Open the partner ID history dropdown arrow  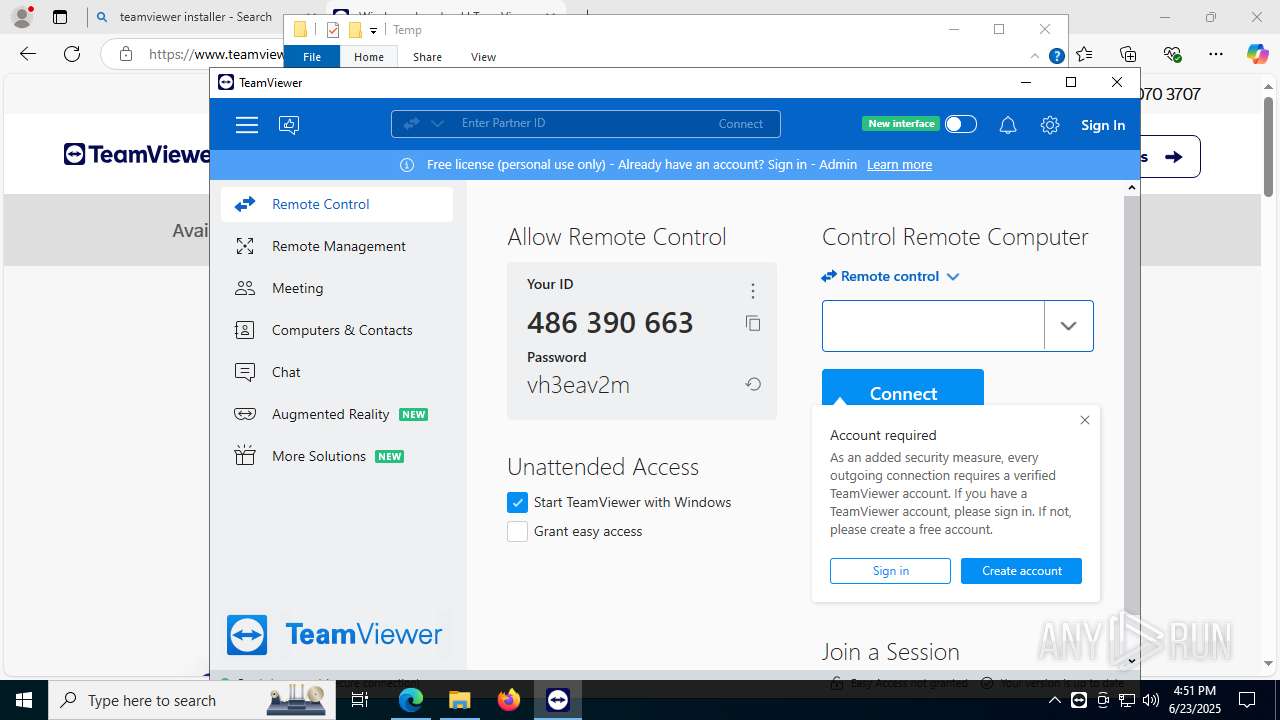pyautogui.click(x=1068, y=326)
